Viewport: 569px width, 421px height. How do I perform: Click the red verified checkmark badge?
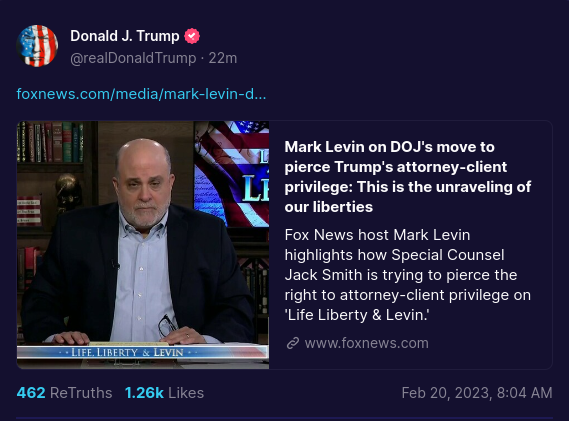point(192,36)
